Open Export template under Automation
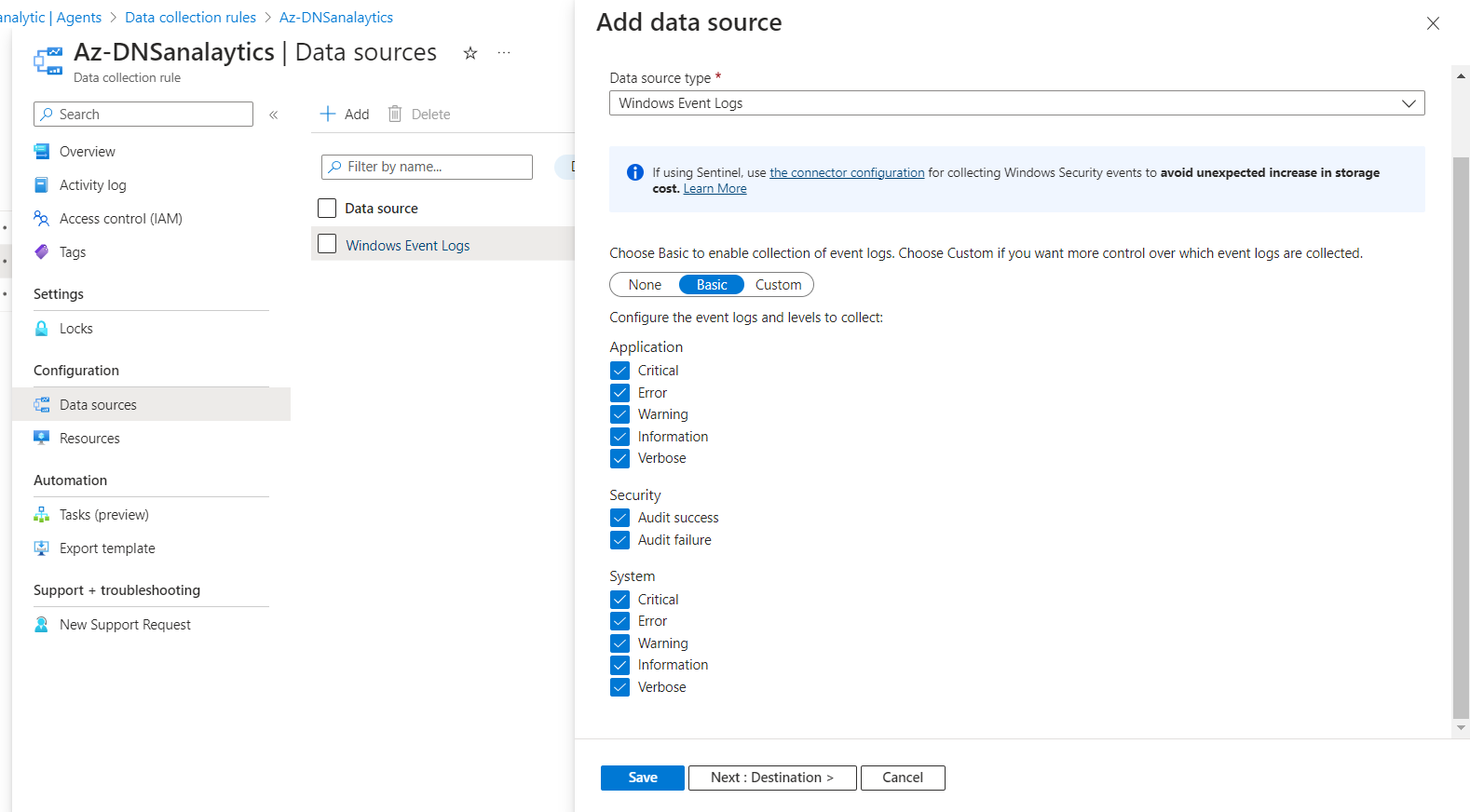 click(107, 548)
